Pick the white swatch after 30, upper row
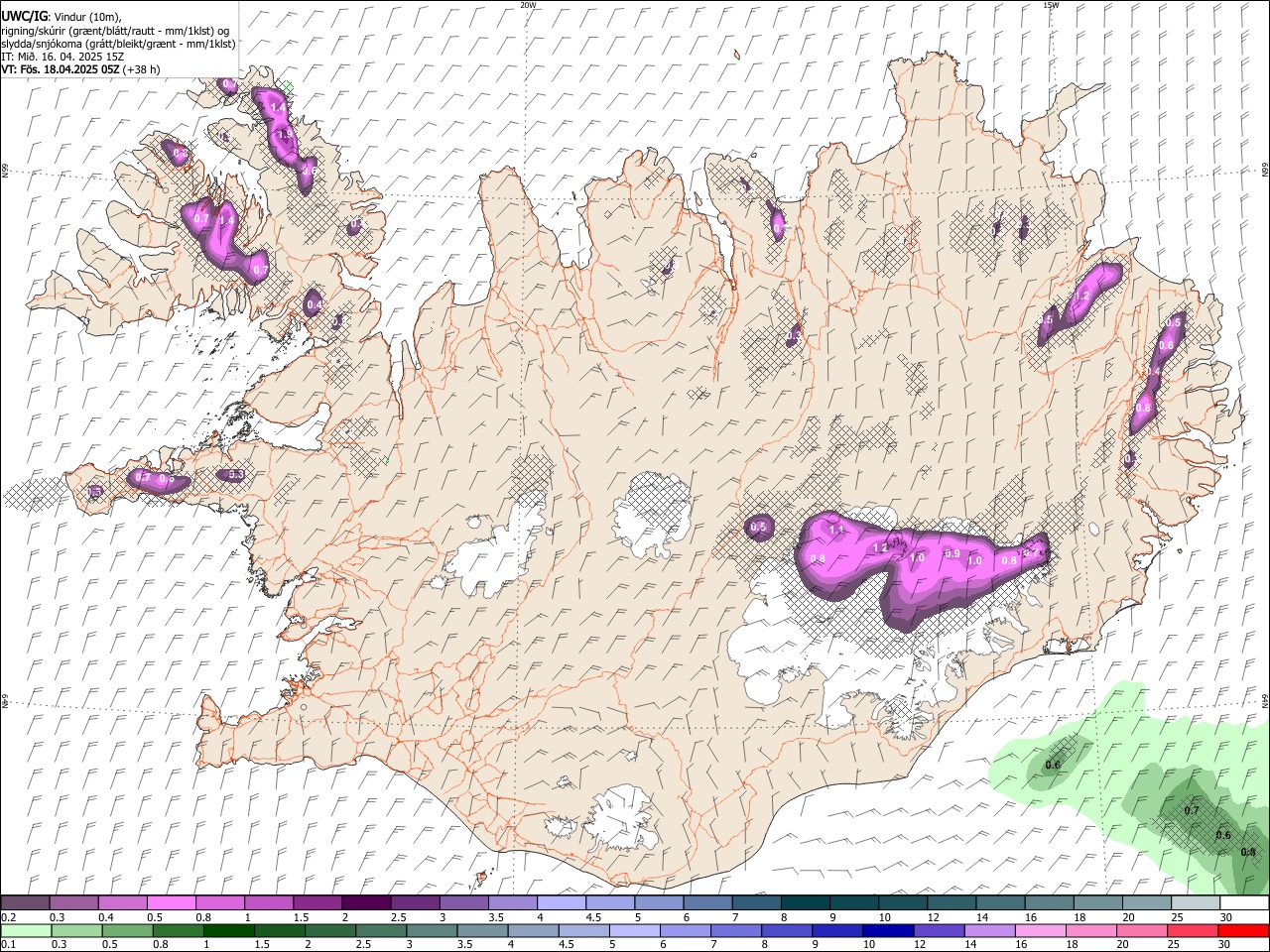 pos(1242,903)
